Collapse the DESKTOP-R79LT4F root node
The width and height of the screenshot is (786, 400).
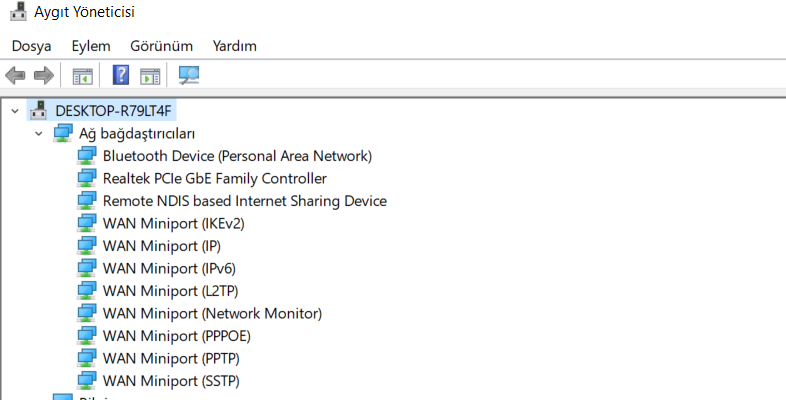[14, 110]
